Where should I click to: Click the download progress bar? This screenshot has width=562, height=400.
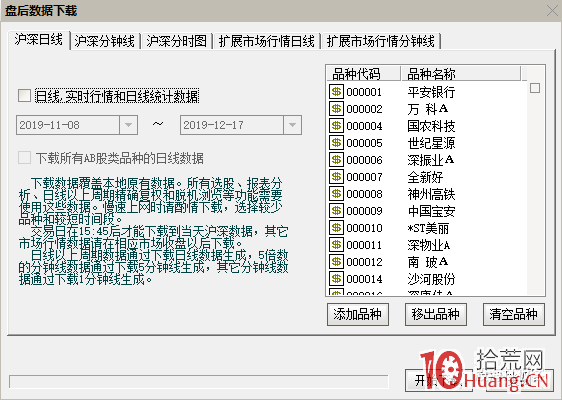[199, 382]
